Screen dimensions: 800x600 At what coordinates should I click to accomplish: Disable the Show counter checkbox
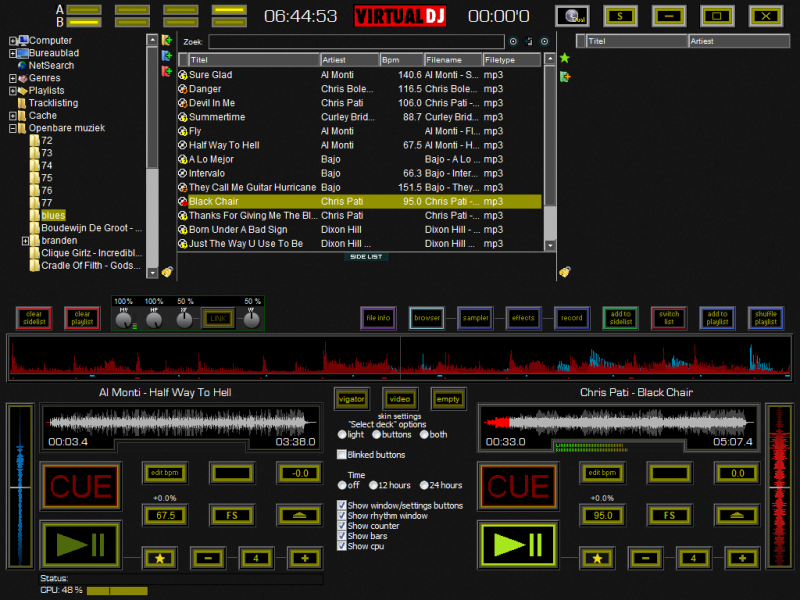click(342, 526)
